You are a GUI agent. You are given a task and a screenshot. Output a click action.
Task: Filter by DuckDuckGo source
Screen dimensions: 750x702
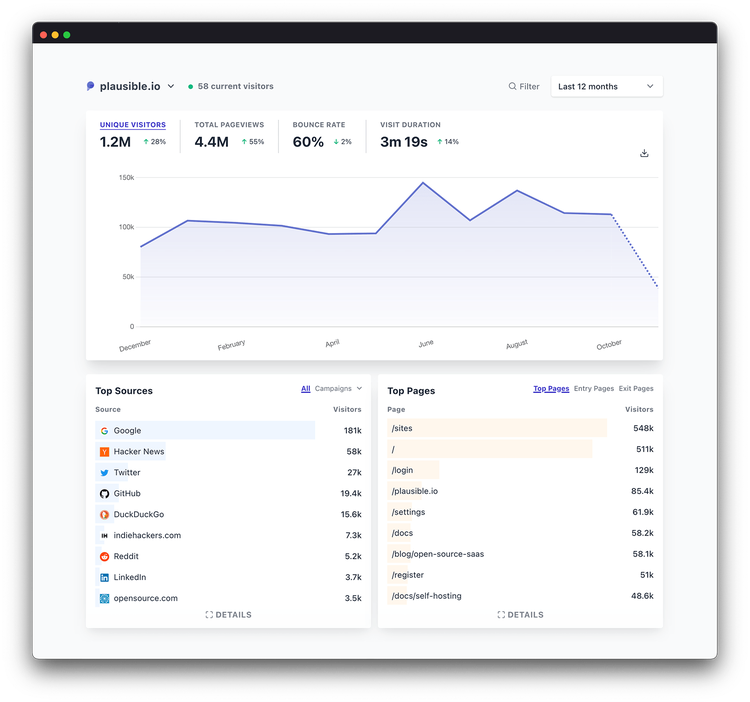pyautogui.click(x=139, y=515)
